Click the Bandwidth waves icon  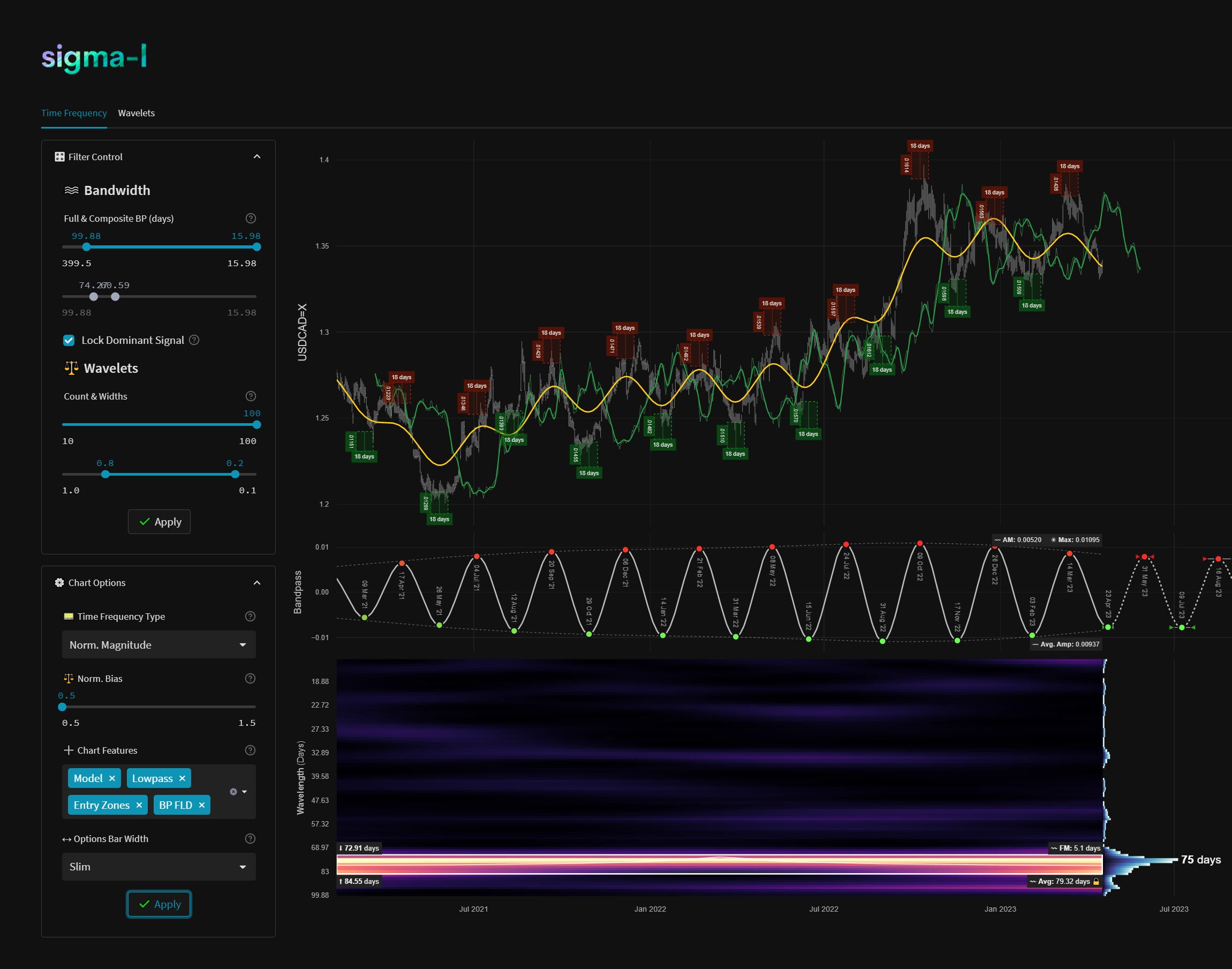(71, 190)
